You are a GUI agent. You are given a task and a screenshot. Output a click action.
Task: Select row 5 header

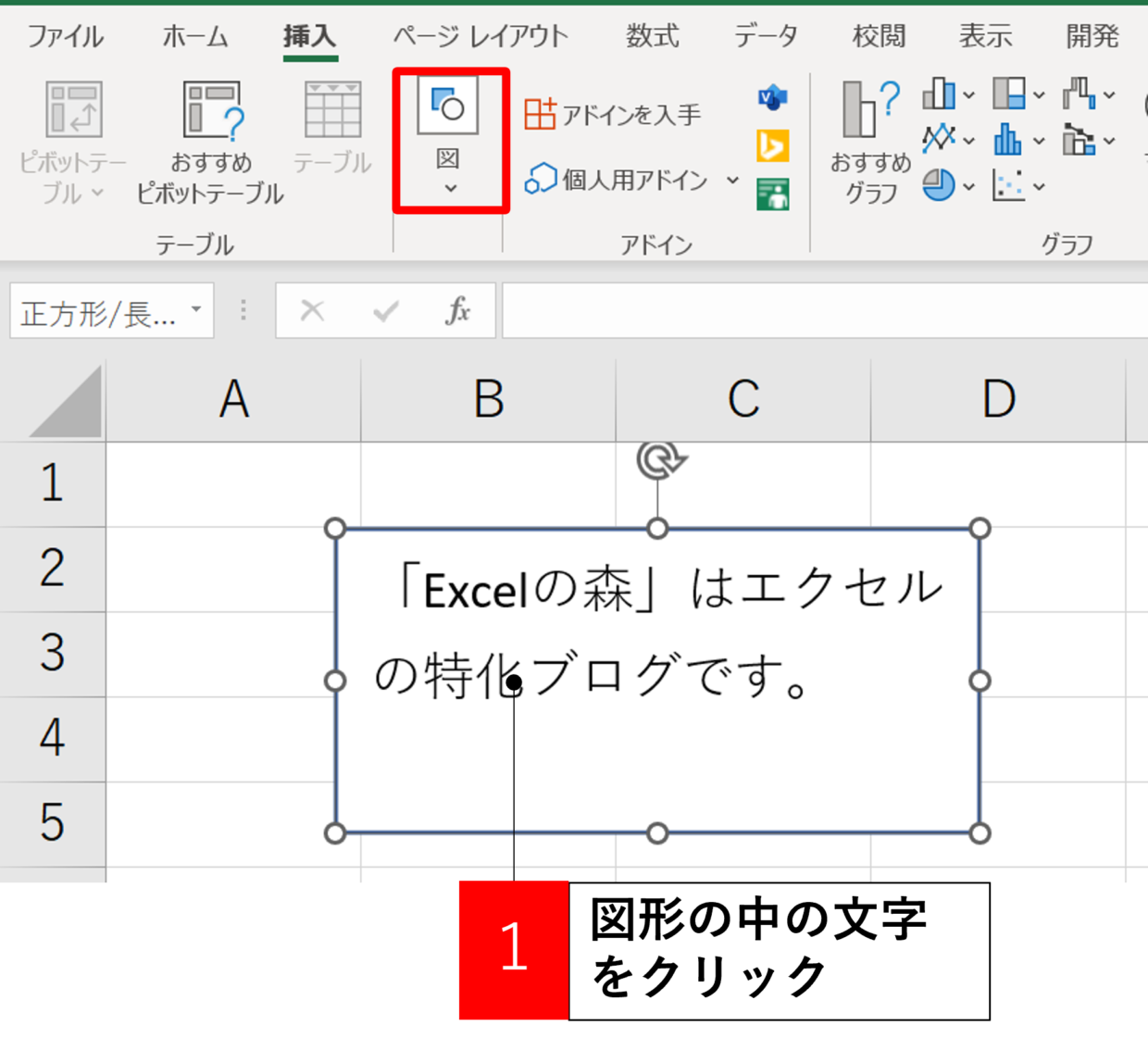point(53,823)
